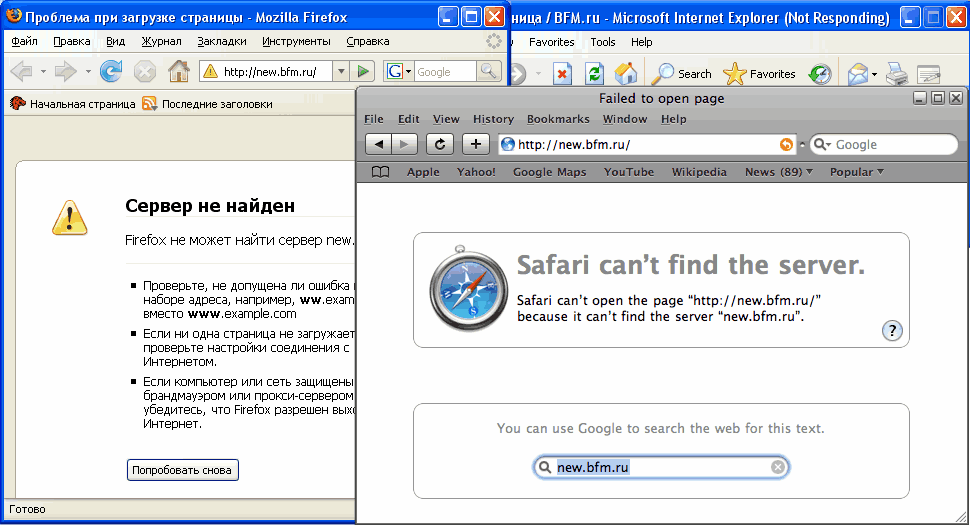Open Tools menu in Internet Explorer
This screenshot has width=970, height=525.
tap(603, 42)
